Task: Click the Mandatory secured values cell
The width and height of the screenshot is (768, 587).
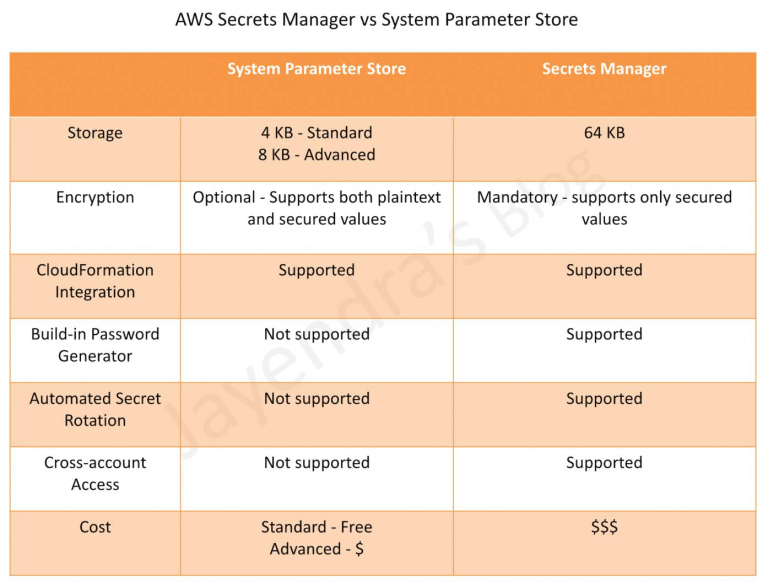Action: 604,208
